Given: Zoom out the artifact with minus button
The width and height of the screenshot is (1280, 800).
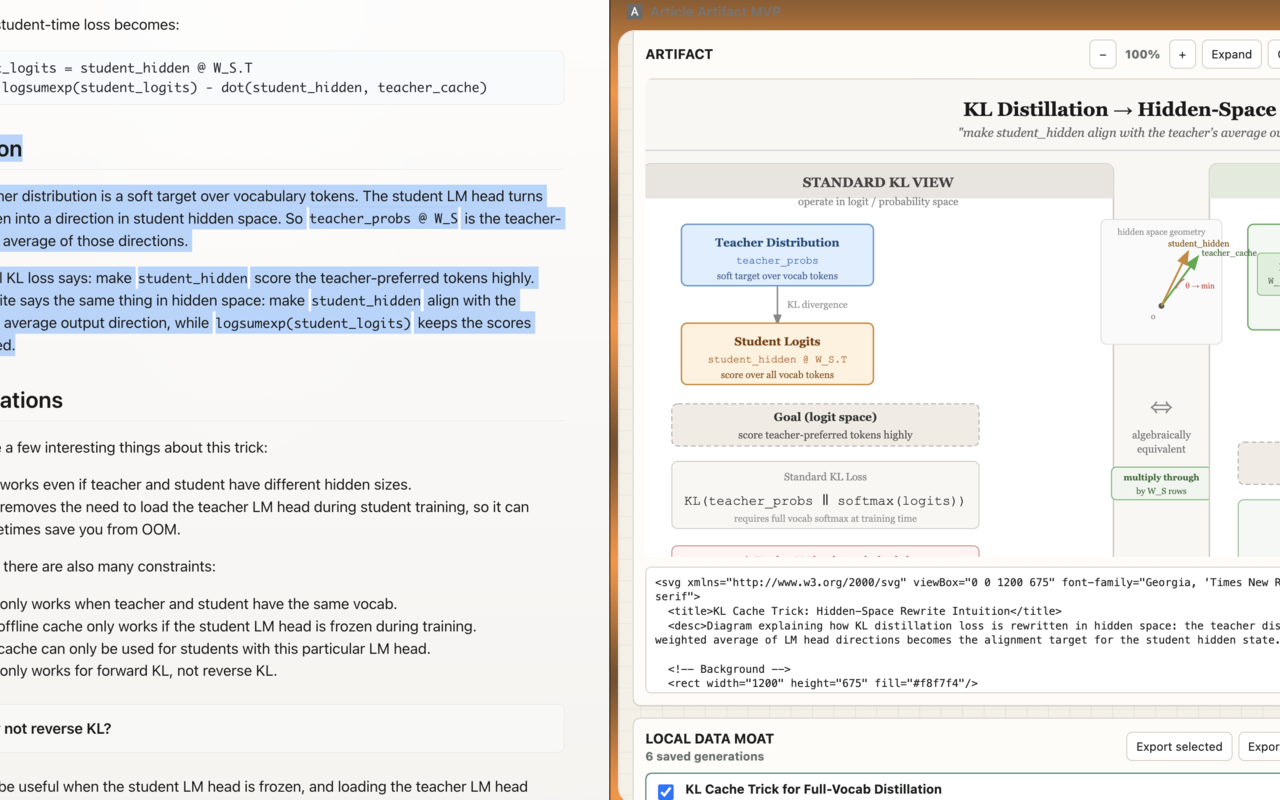Looking at the screenshot, I should [x=1102, y=54].
